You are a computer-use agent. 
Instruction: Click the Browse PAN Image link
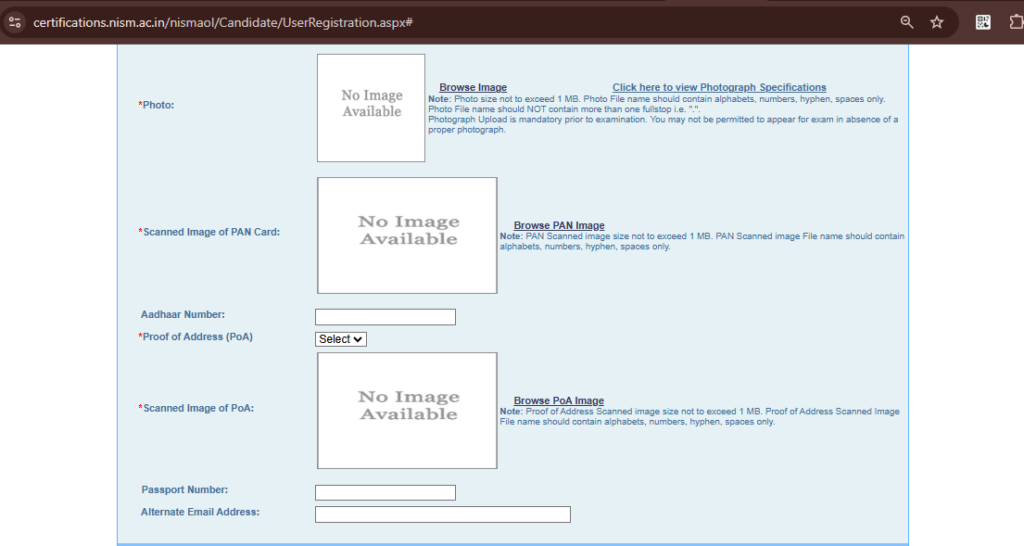pyautogui.click(x=559, y=225)
